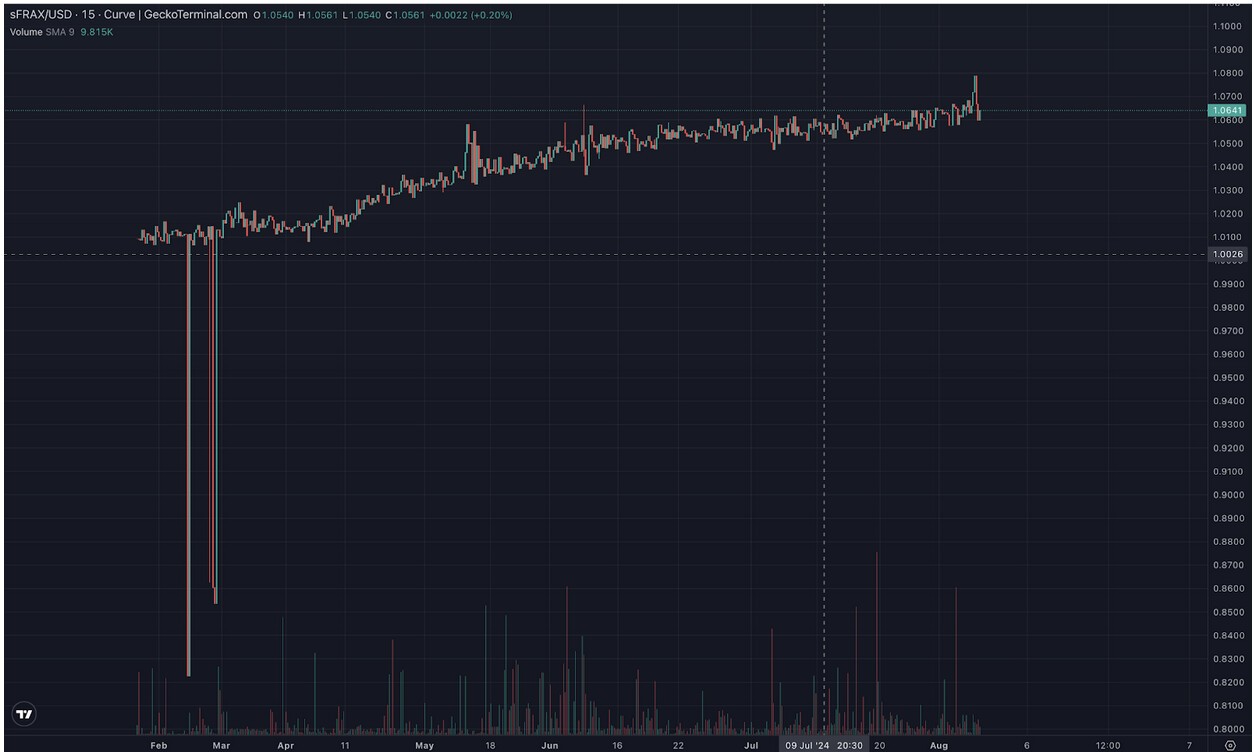Click the 1.0026 crosshair price label
1254x752 pixels.
(1226, 255)
